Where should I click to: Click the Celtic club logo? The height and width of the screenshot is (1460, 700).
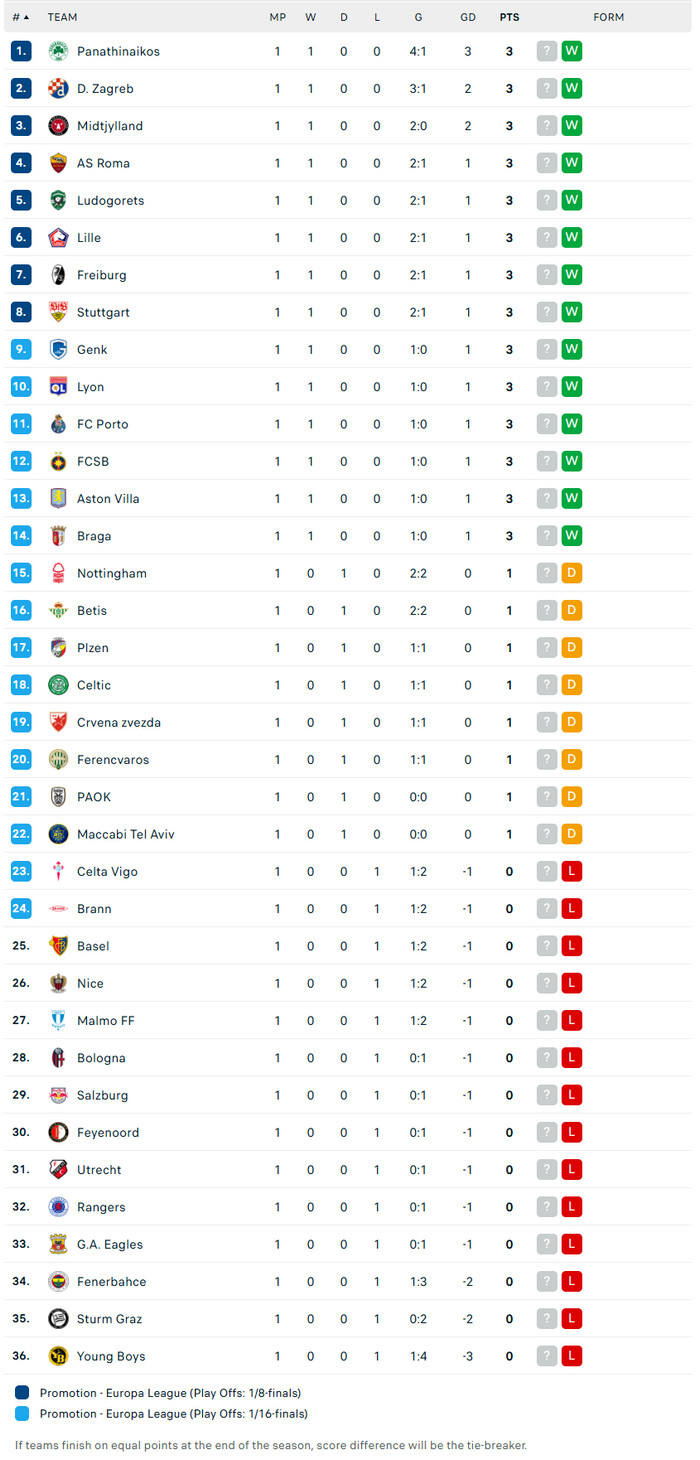[x=58, y=685]
